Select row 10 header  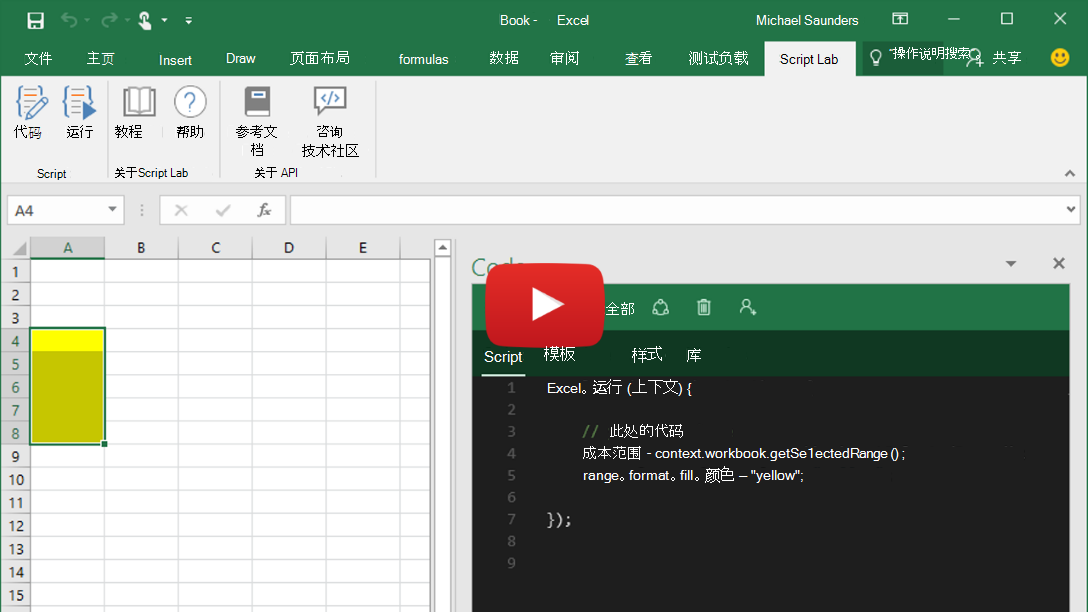coord(15,479)
